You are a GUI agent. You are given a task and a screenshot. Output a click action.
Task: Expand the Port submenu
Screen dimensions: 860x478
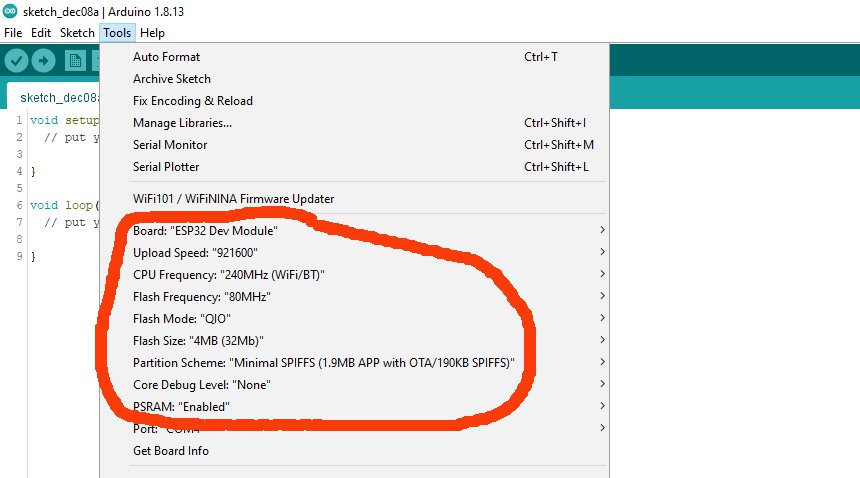[x=354, y=429]
